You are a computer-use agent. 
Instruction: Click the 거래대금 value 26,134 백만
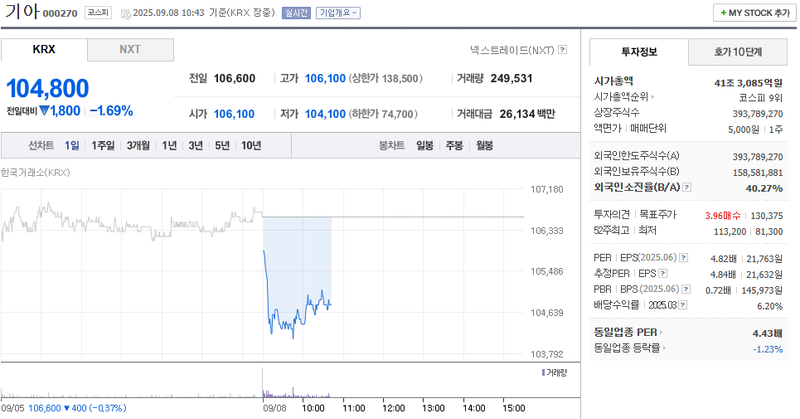(x=527, y=114)
